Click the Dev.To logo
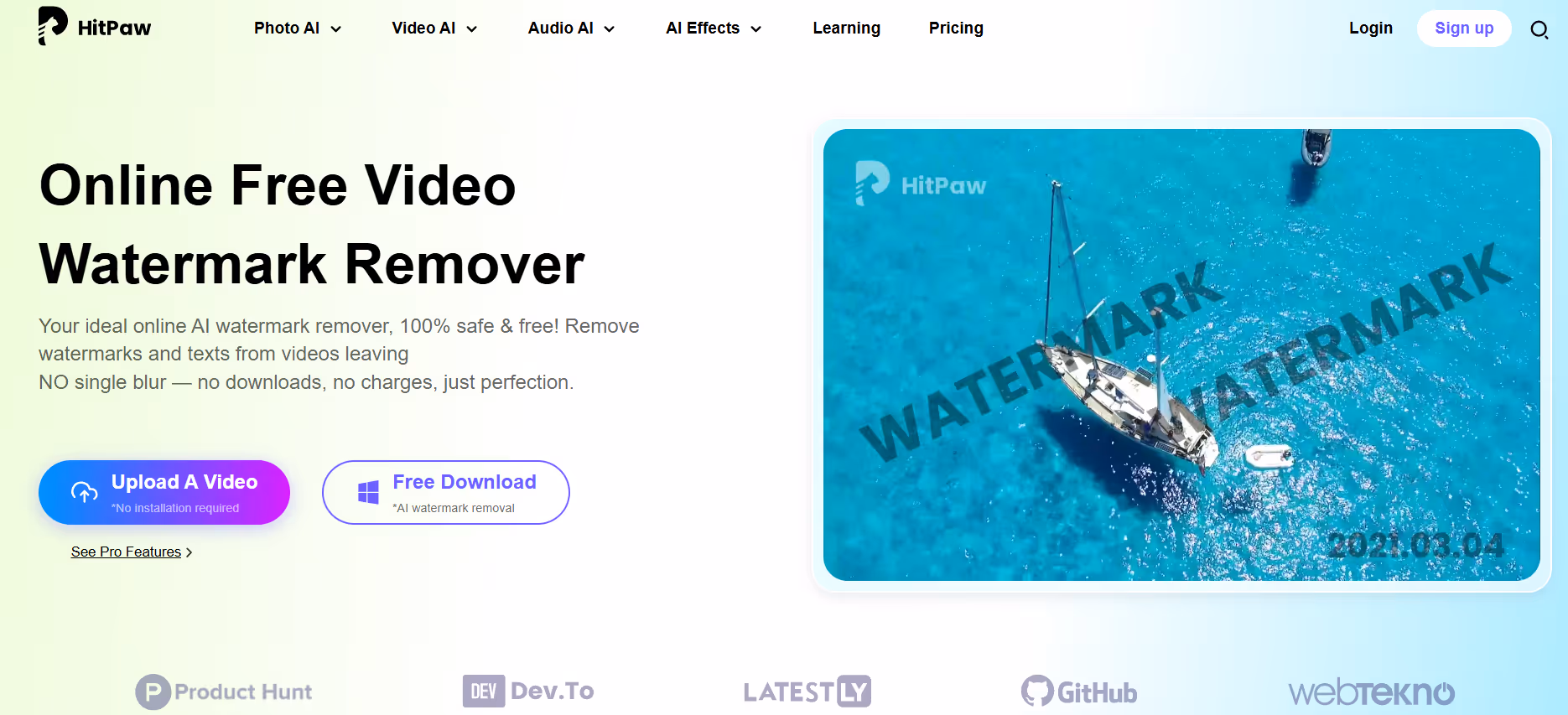 coord(528,691)
